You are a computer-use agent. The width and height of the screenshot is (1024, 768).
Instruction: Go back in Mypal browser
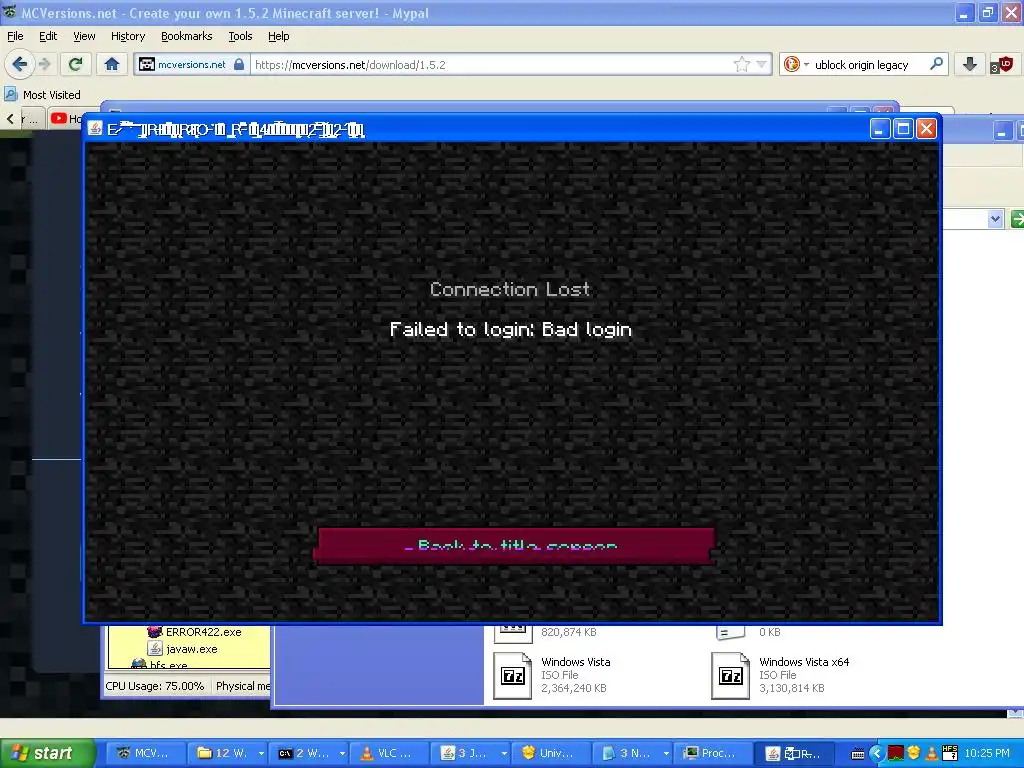click(x=19, y=64)
